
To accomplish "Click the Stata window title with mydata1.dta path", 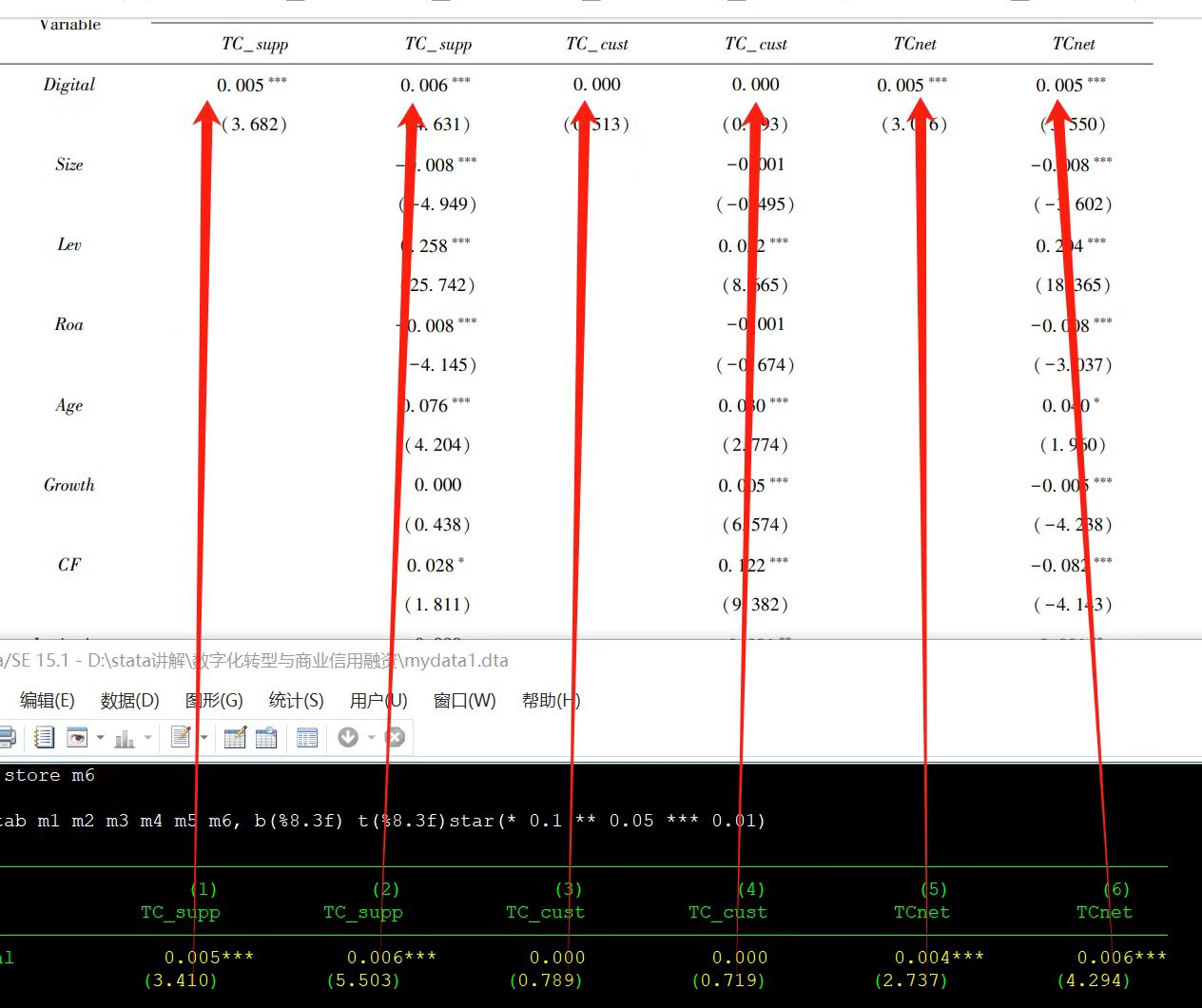I will 255,661.
